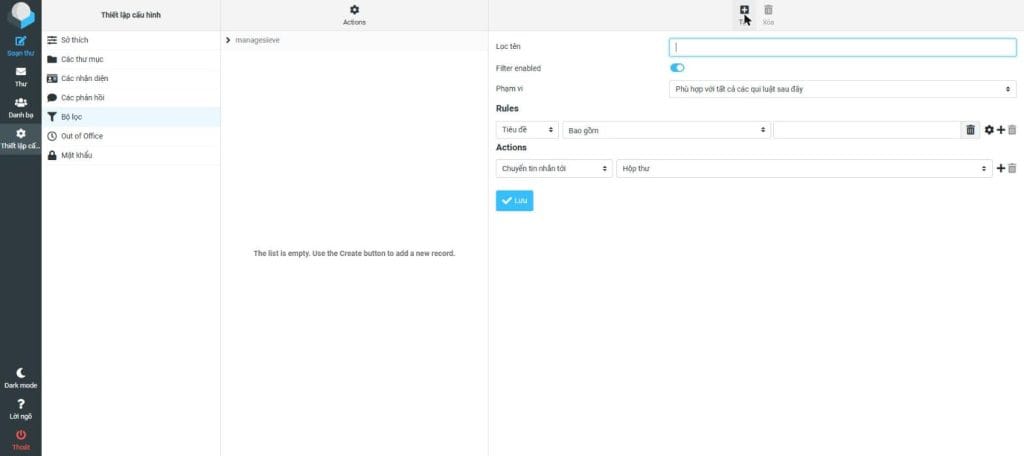Image resolution: width=1024 pixels, height=456 pixels.
Task: Open the Bao gồm rule operator dropdown
Action: pyautogui.click(x=666, y=130)
